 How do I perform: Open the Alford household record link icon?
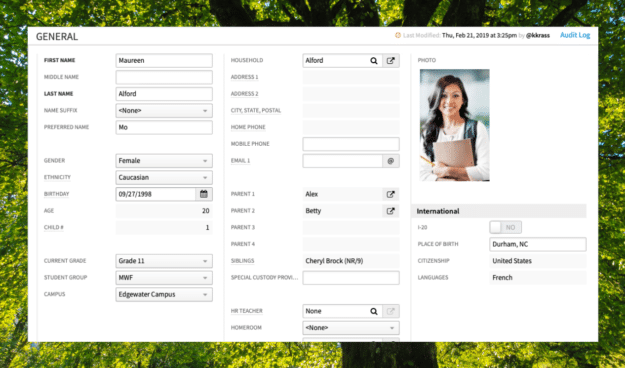(x=391, y=61)
